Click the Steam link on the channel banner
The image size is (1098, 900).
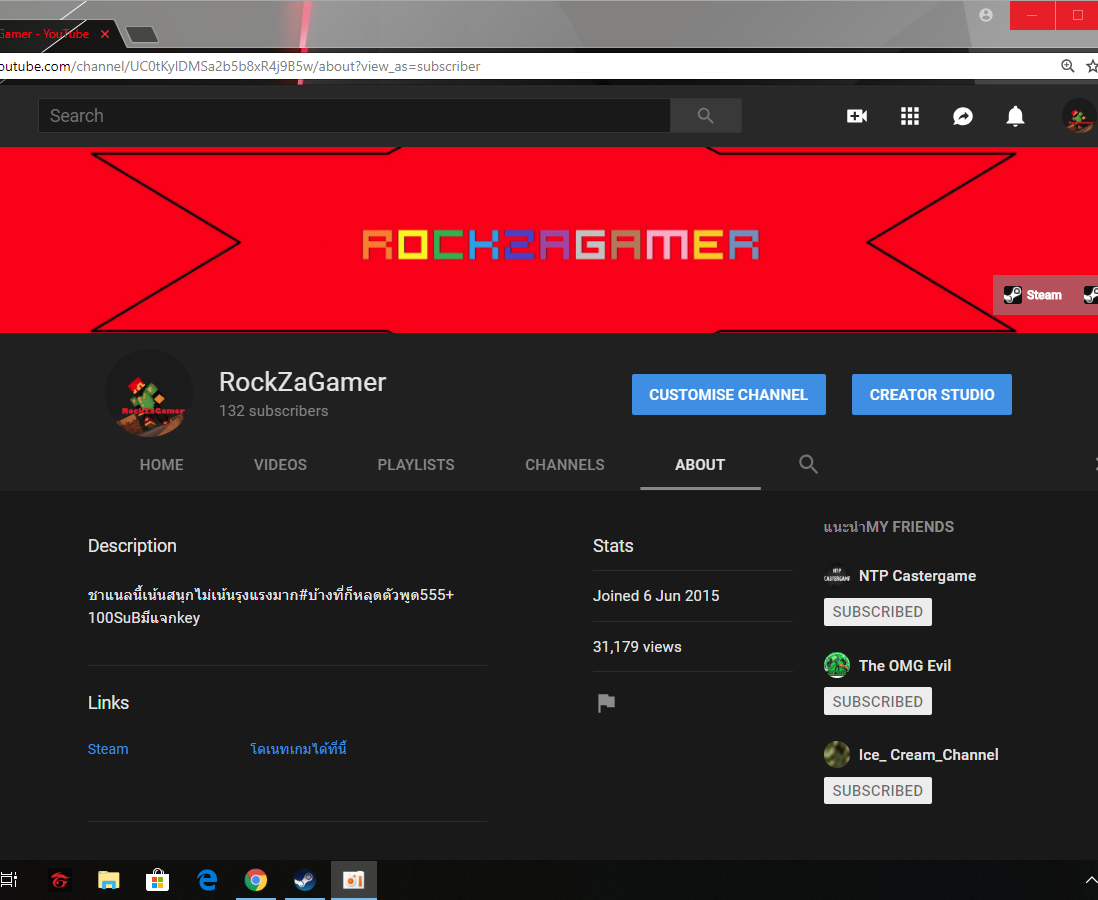(1034, 295)
